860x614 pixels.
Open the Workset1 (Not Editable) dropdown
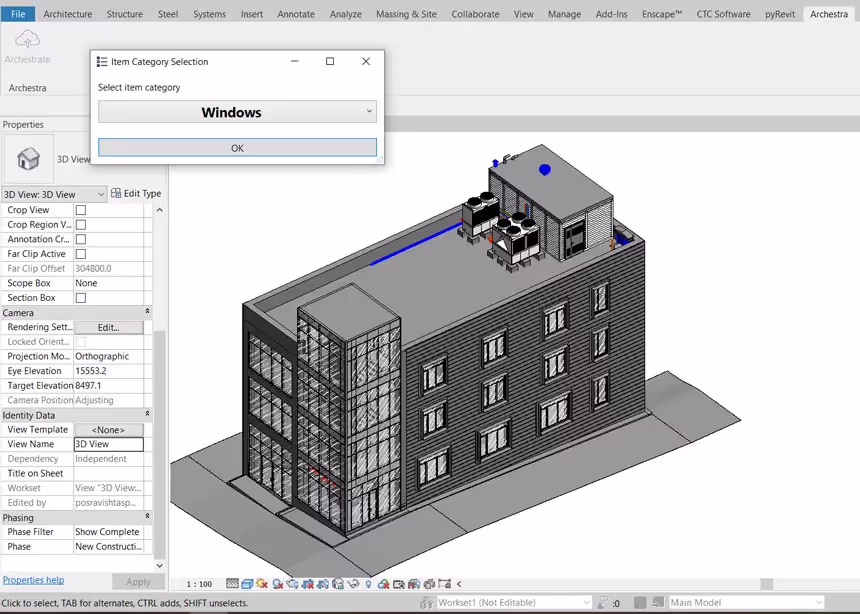pos(514,602)
